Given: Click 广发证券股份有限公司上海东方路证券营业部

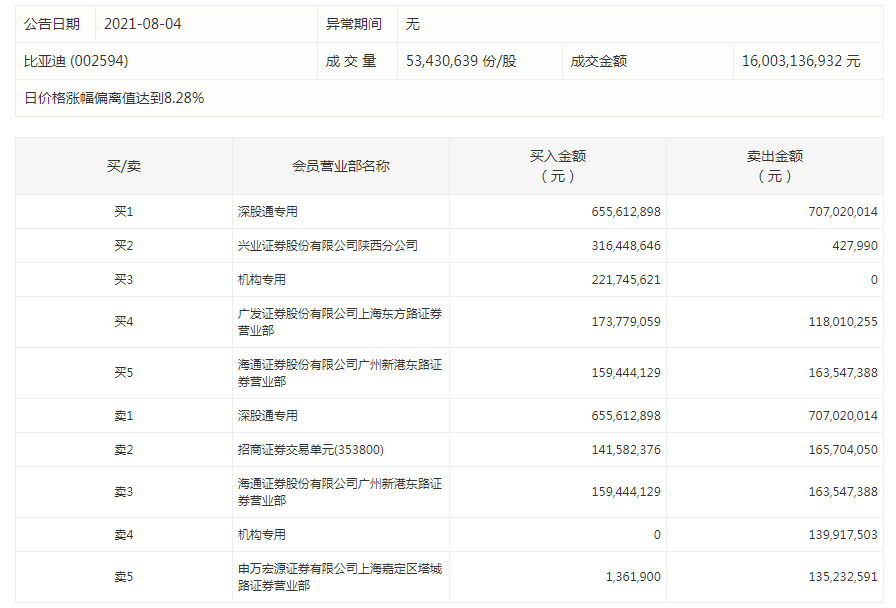Looking at the screenshot, I should click(339, 322).
